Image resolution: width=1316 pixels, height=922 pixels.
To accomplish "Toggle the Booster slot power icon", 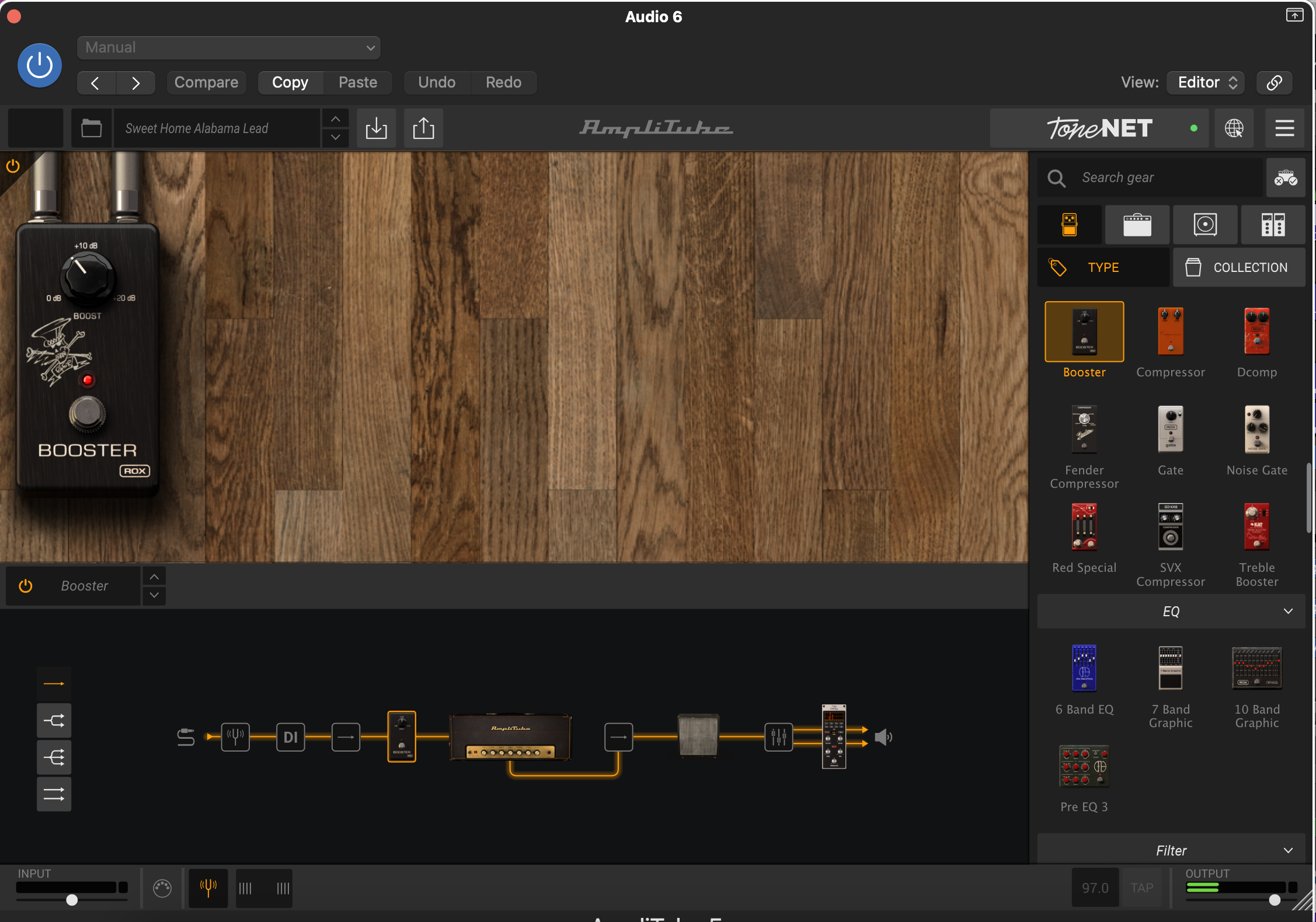I will 26,586.
